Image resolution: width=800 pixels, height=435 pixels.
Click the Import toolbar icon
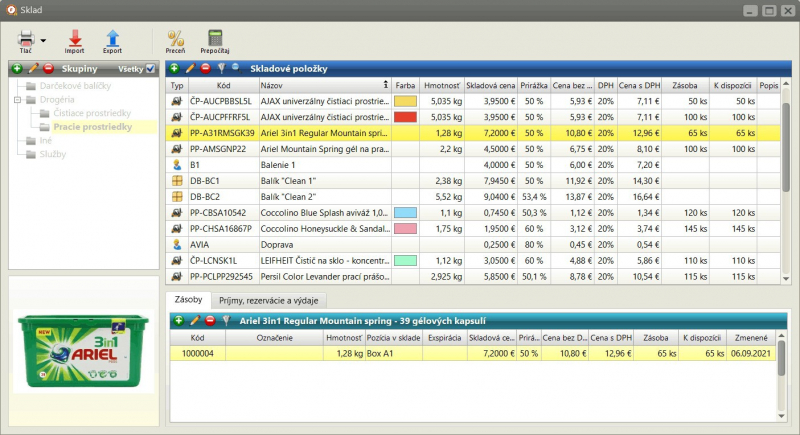tap(74, 41)
